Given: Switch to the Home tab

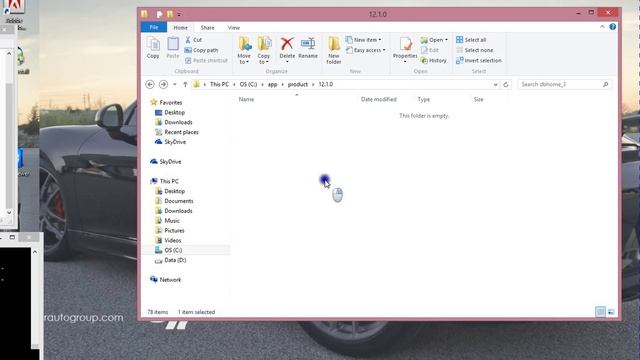Looking at the screenshot, I should click(180, 27).
